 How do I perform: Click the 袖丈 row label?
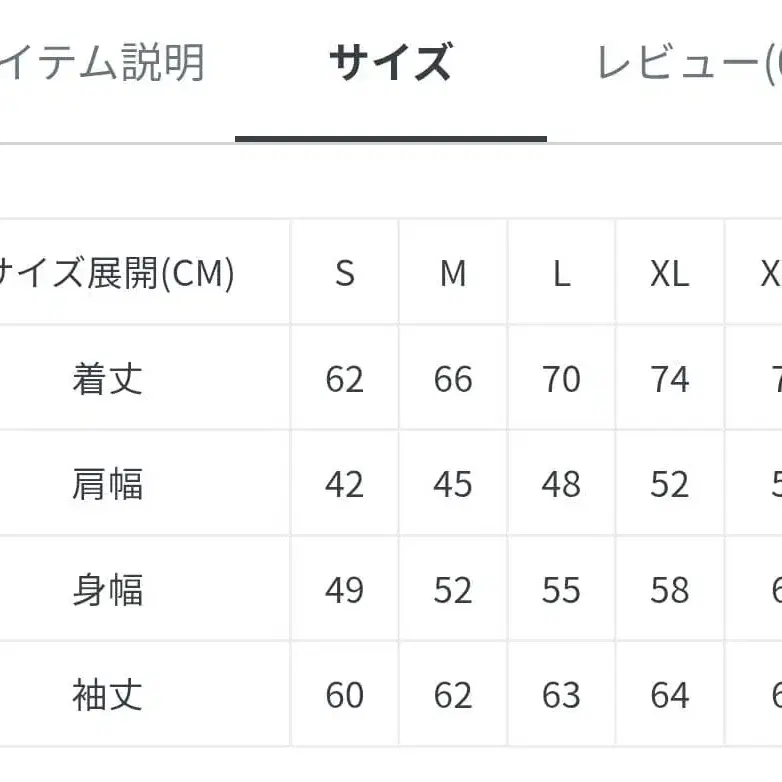(108, 695)
